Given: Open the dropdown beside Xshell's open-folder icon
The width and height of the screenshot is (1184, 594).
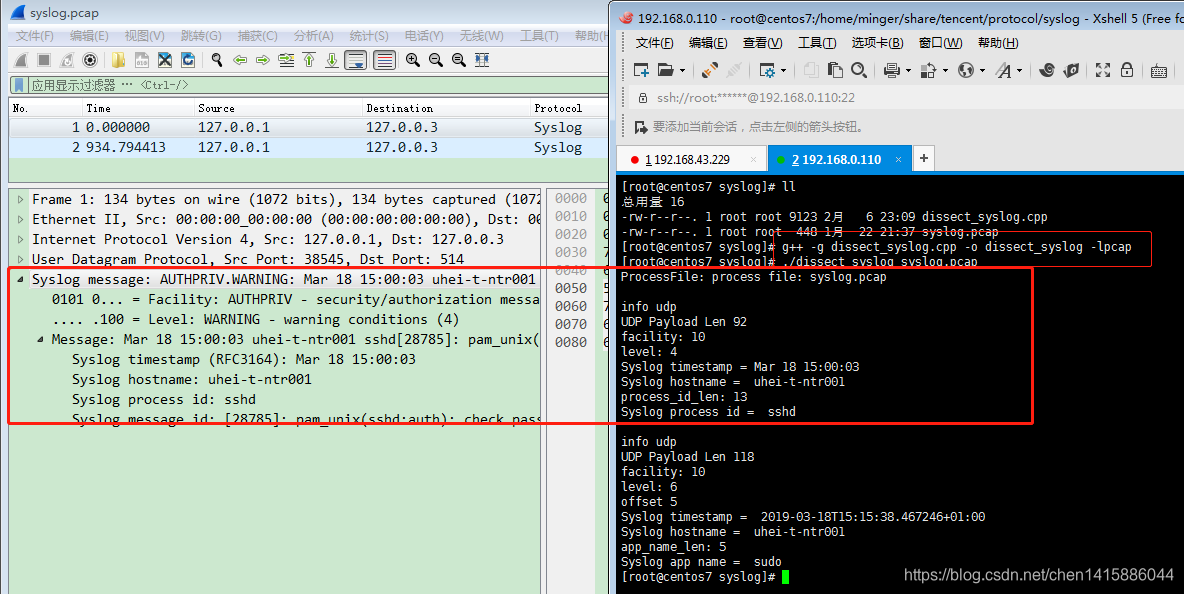Looking at the screenshot, I should [683, 72].
